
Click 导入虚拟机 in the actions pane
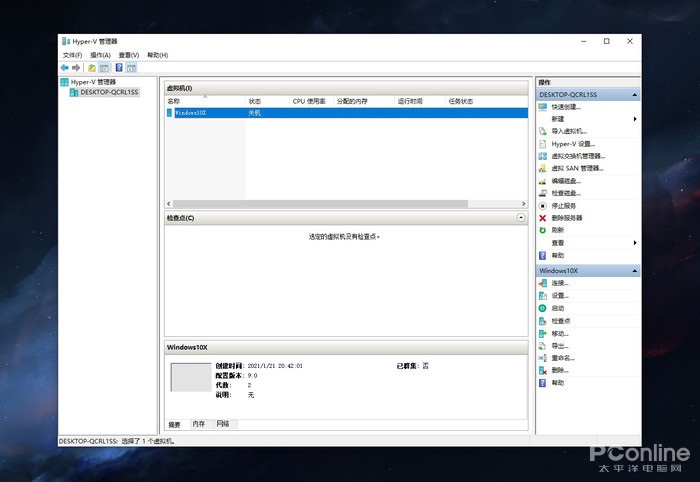click(569, 131)
